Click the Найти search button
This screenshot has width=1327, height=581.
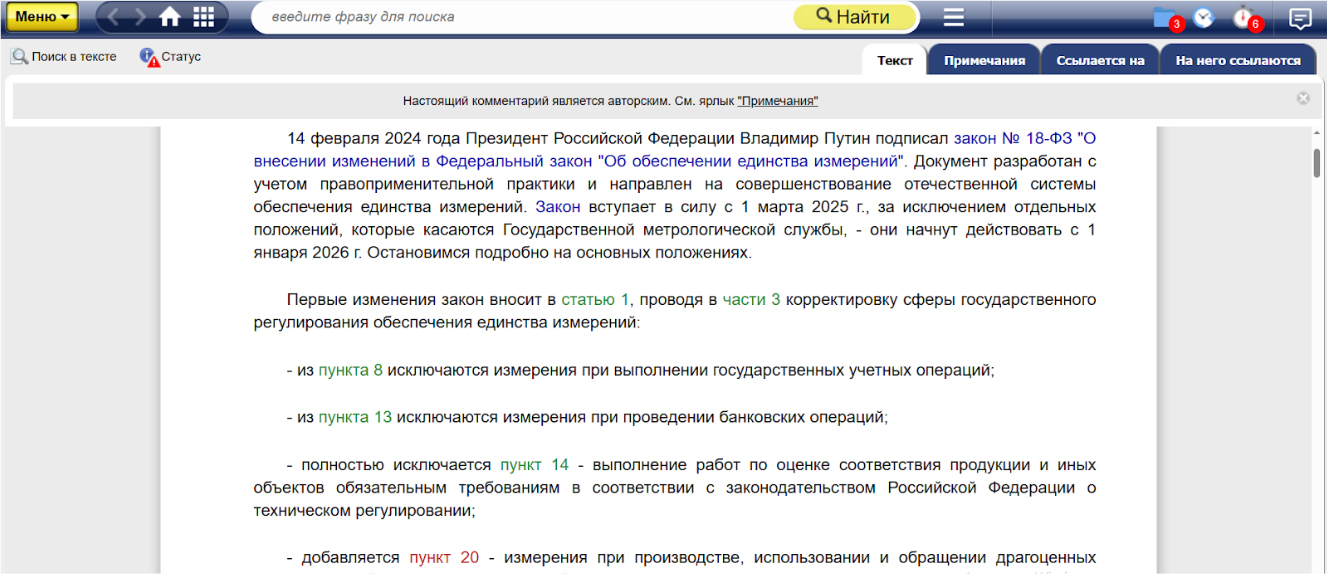(853, 17)
